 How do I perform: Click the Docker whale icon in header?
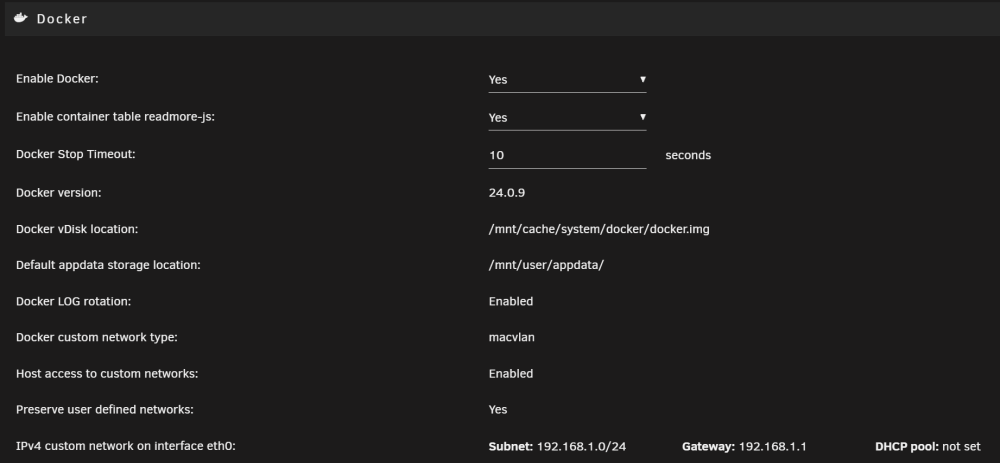pos(21,18)
